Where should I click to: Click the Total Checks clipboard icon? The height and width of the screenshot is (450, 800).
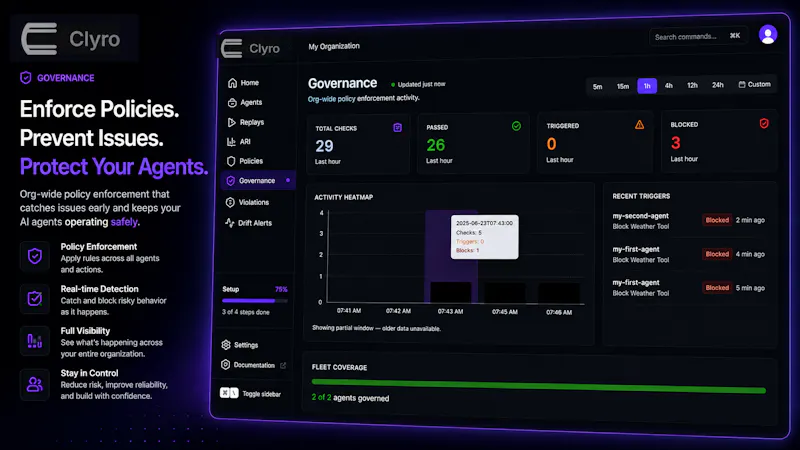[397, 128]
